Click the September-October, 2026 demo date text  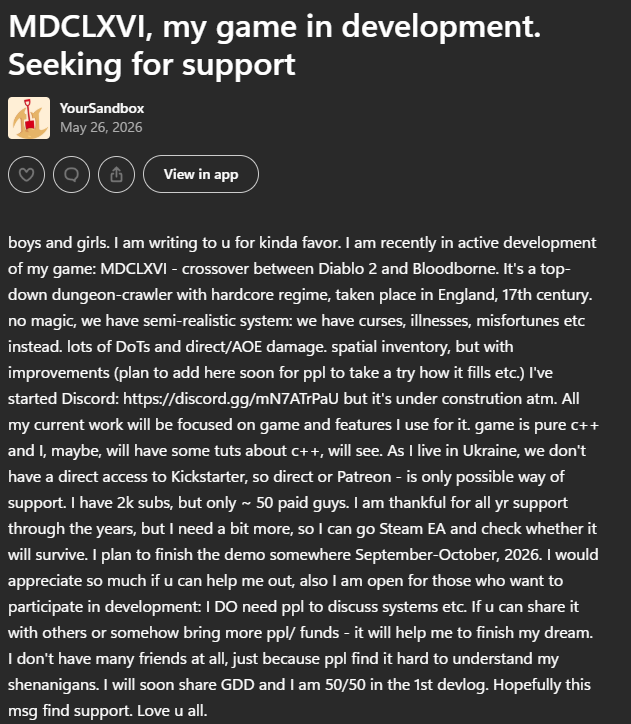click(x=448, y=555)
